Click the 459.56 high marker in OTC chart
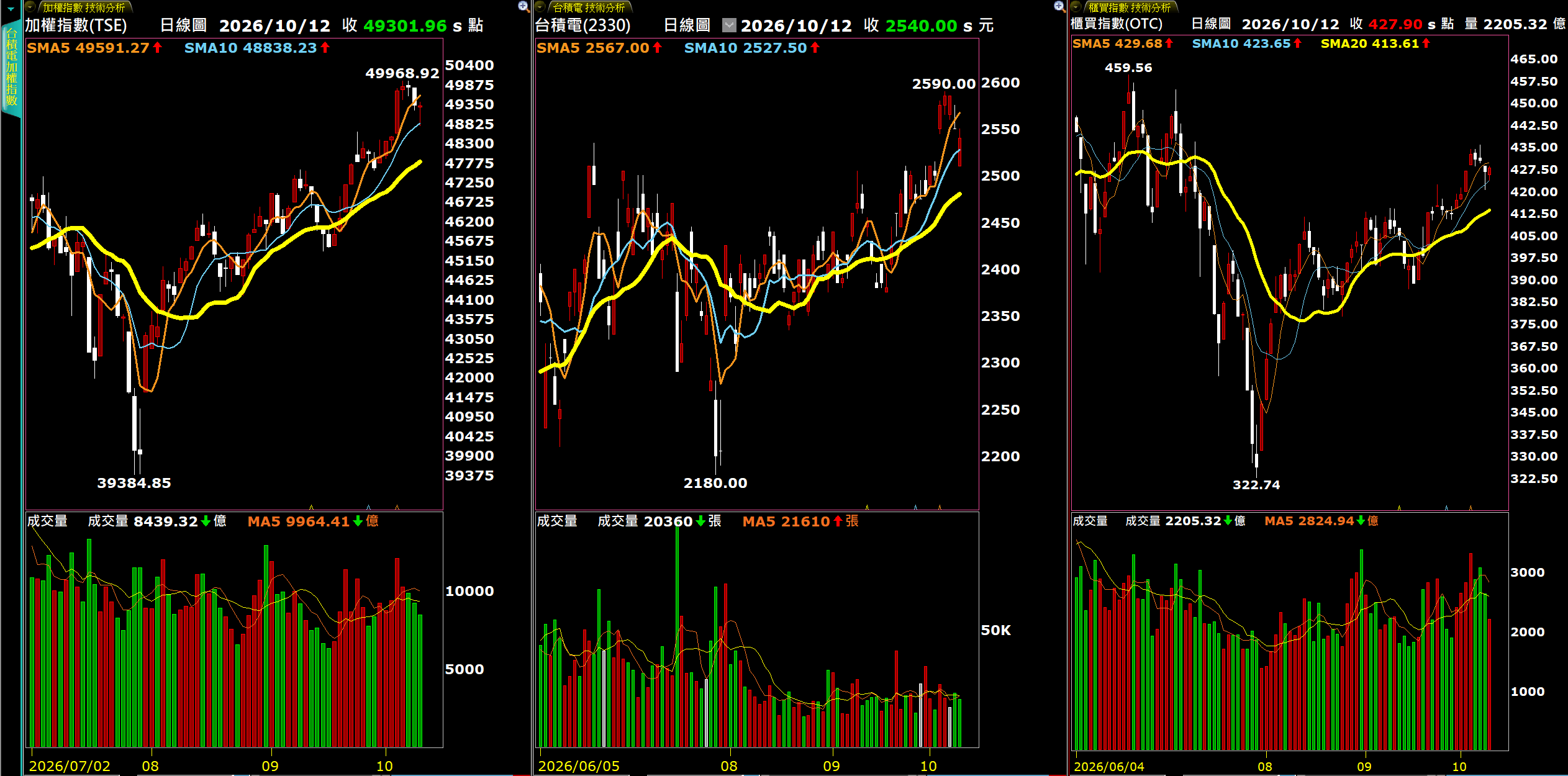This screenshot has height=776, width=1568. (x=1128, y=68)
